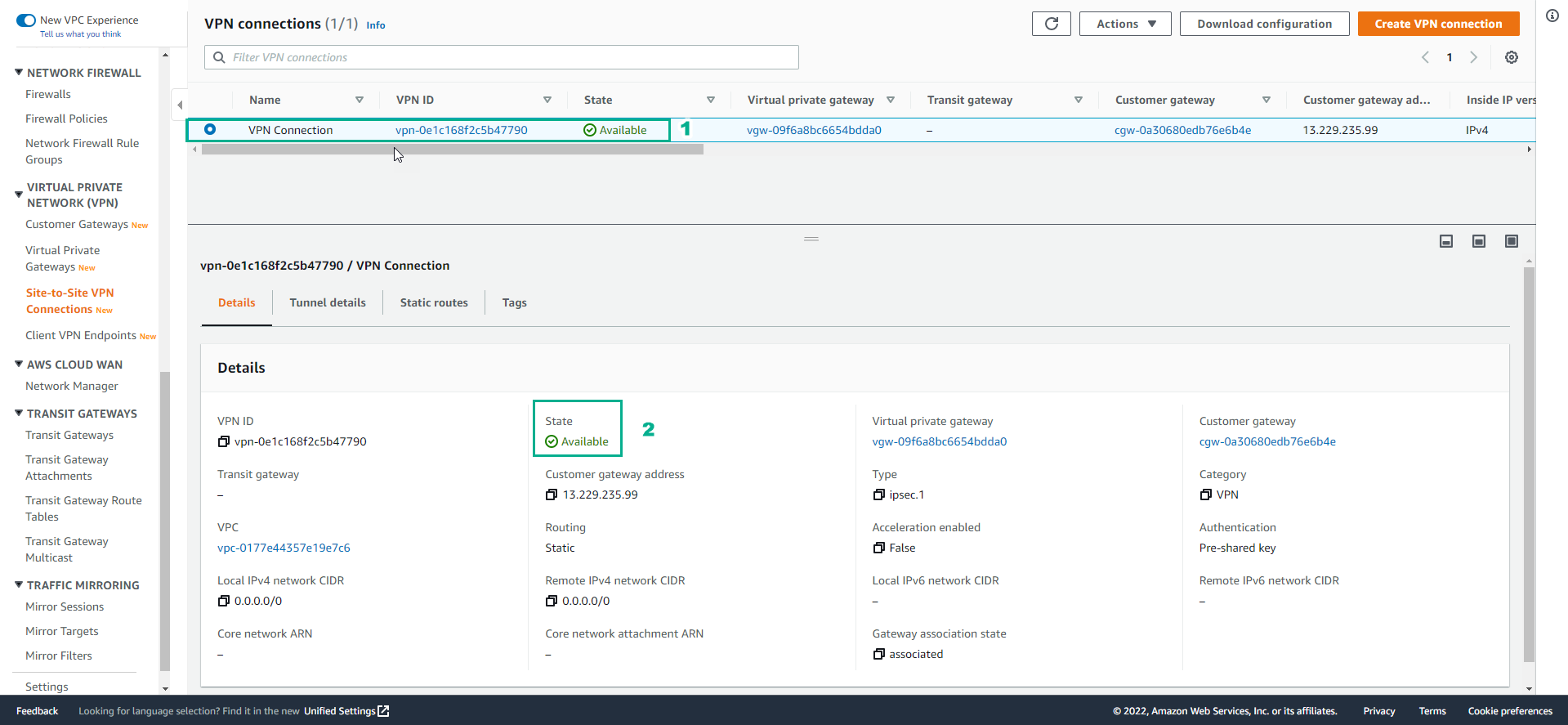Go to next page of results
Screen dimensions: 1568x725
click(x=1474, y=57)
